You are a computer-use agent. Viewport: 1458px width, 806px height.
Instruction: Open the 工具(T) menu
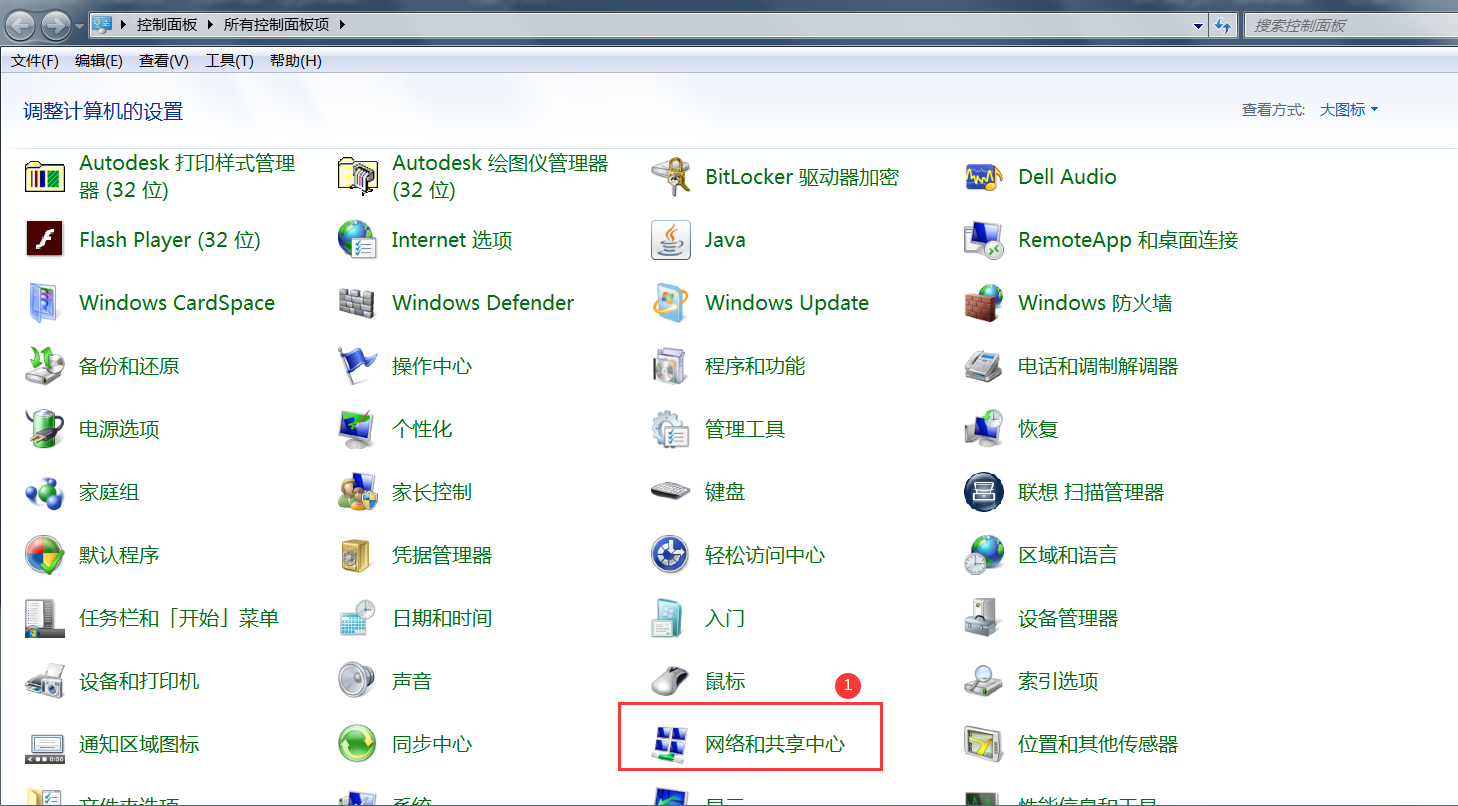tap(229, 61)
